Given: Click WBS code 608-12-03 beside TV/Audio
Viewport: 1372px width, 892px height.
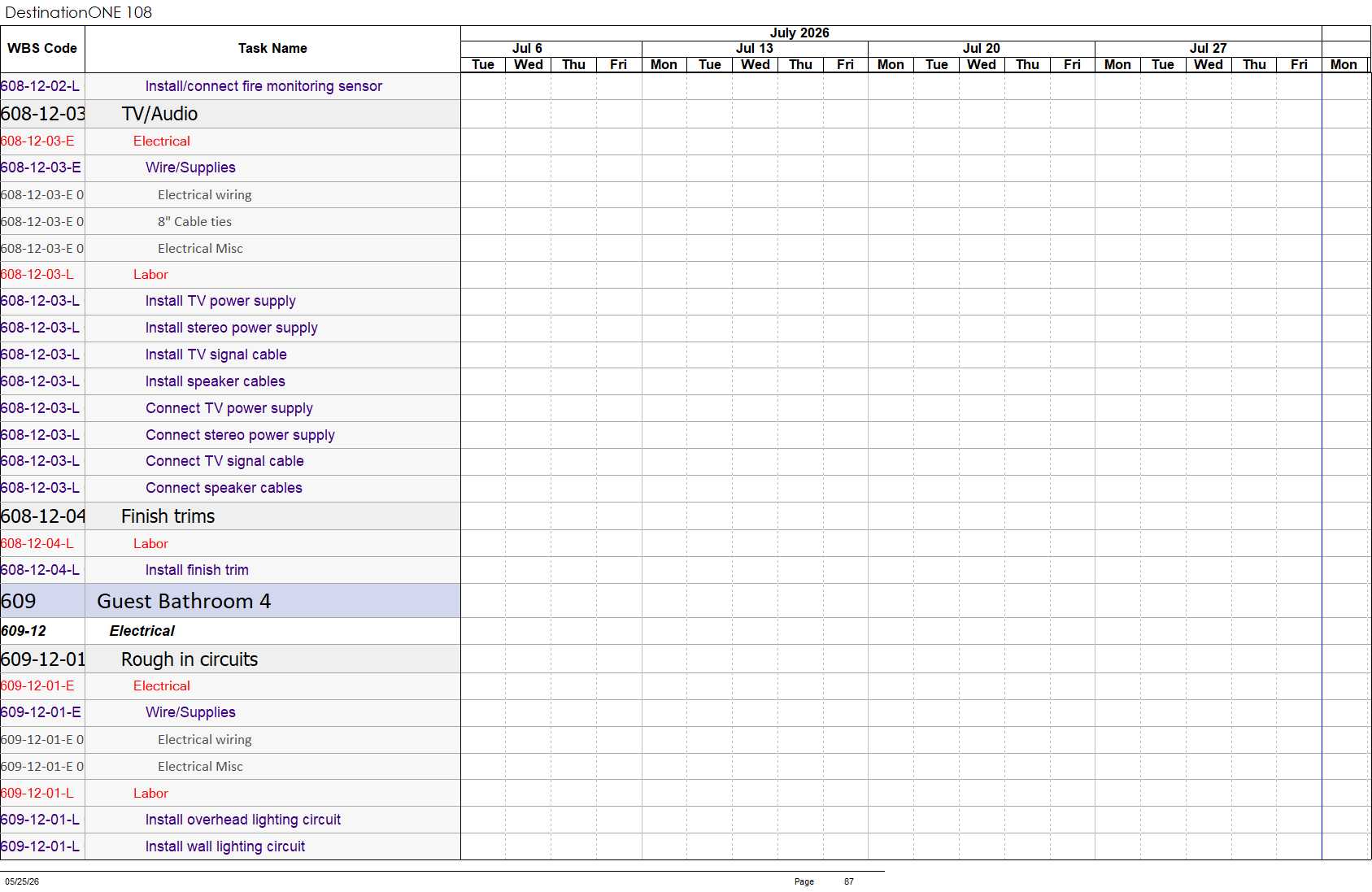Looking at the screenshot, I should [43, 114].
